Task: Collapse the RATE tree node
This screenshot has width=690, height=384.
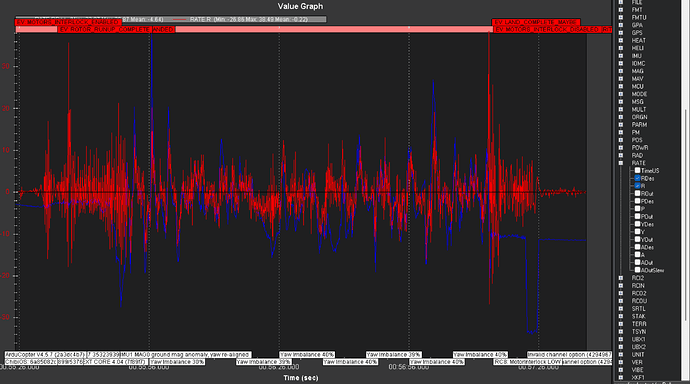Action: (621, 163)
